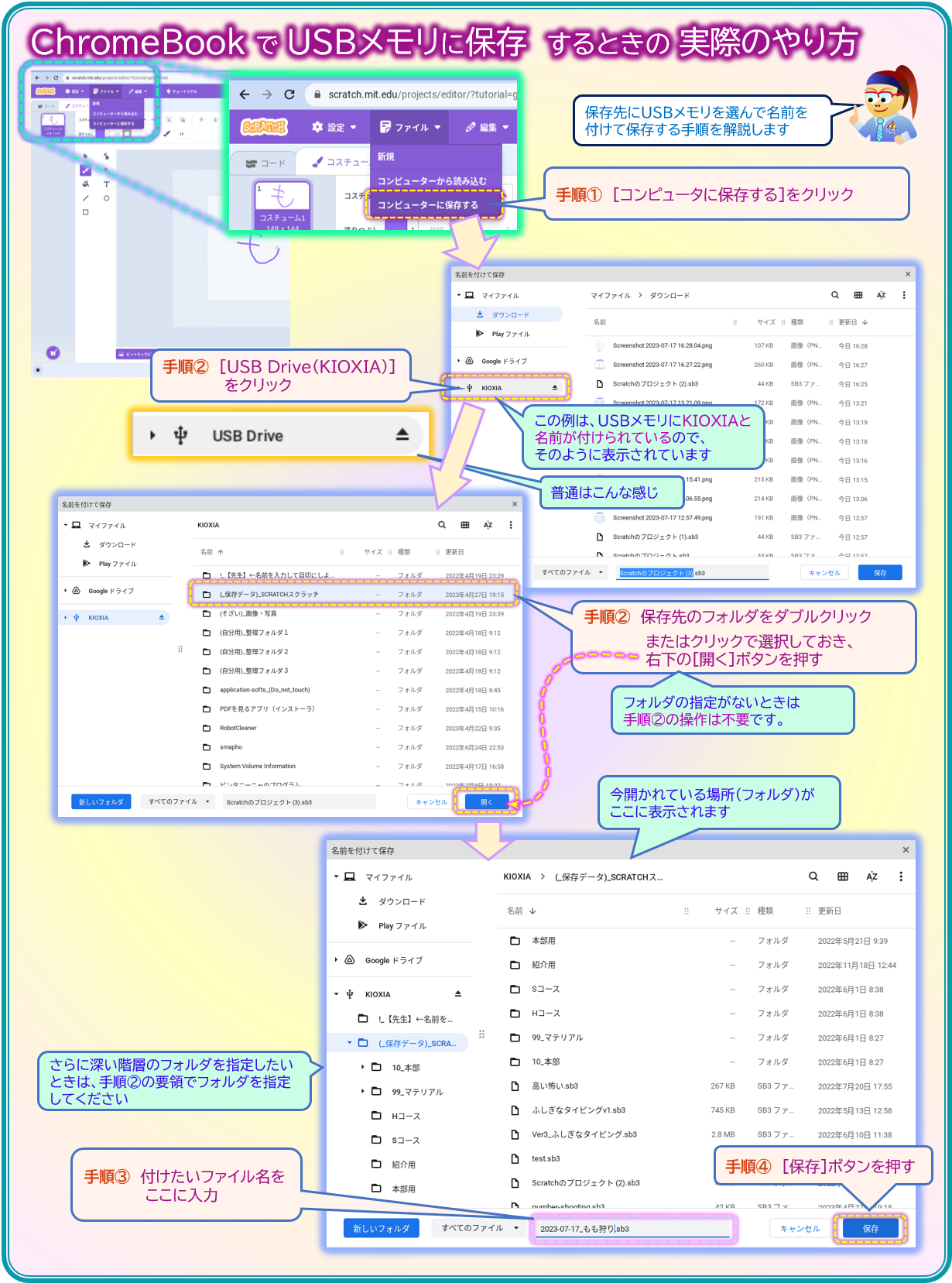Select the rectangle tool in the small Scratch editor
The image size is (952, 1283).
[x=85, y=211]
